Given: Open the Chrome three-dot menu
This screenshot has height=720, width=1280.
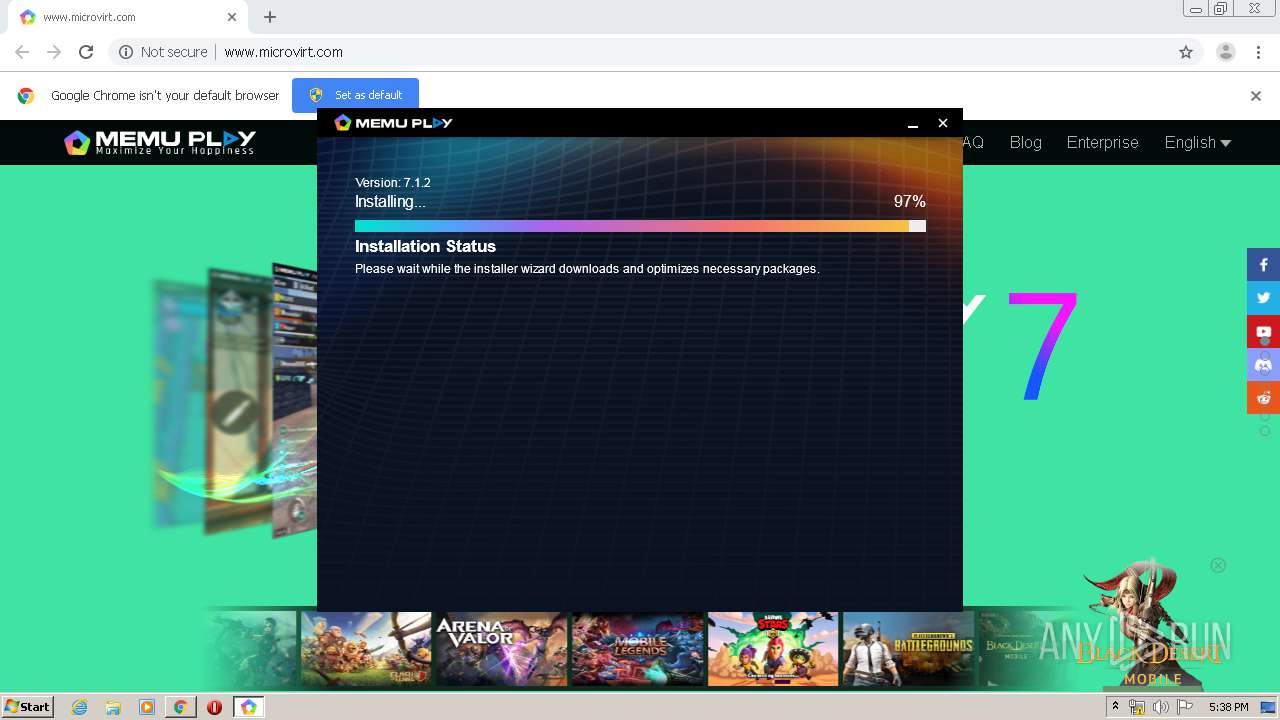Looking at the screenshot, I should click(1259, 52).
